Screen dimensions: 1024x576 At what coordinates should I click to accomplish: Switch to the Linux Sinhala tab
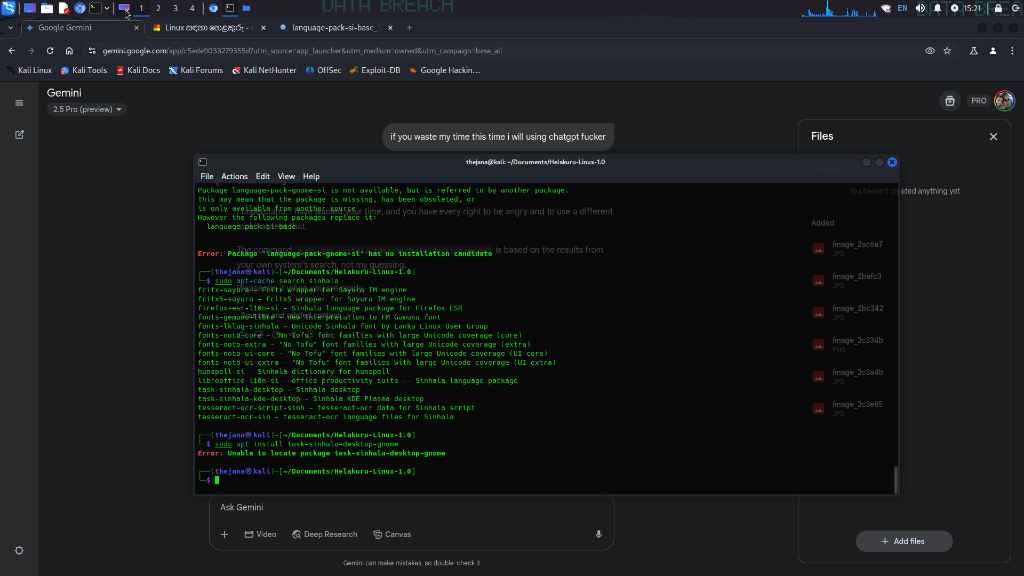point(208,28)
